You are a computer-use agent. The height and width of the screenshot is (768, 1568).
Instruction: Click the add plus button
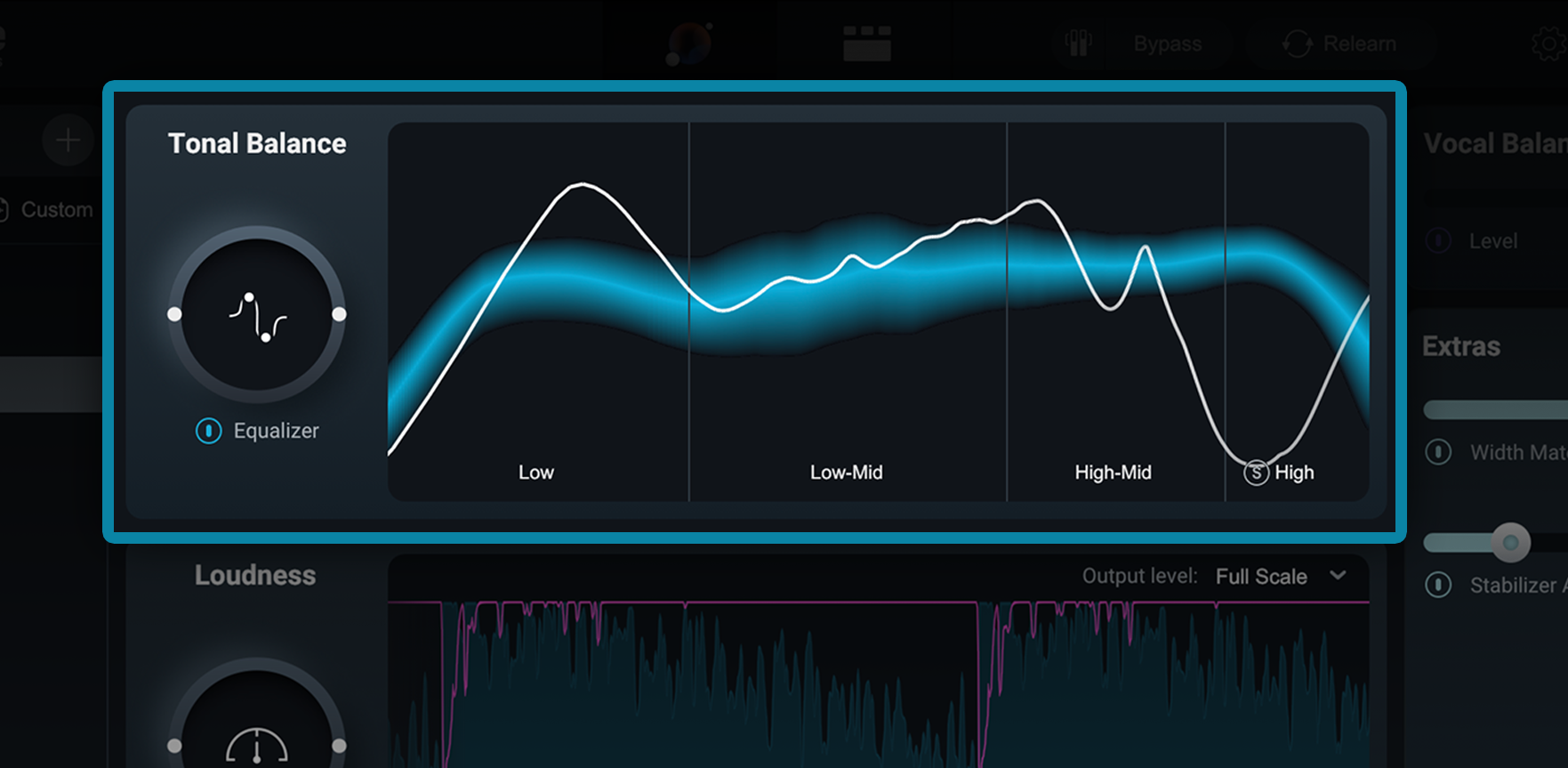[68, 140]
